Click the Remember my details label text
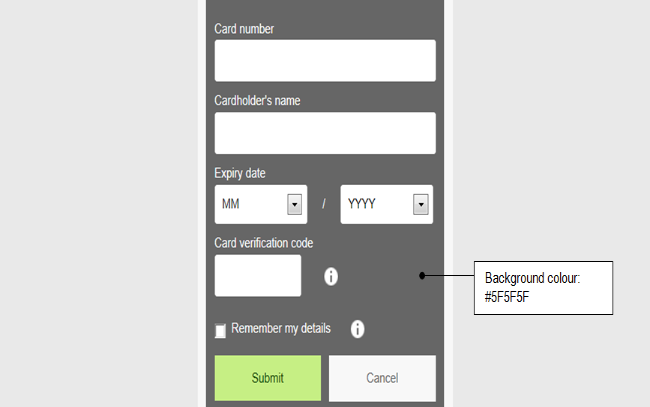This screenshot has width=650, height=407. tap(281, 328)
